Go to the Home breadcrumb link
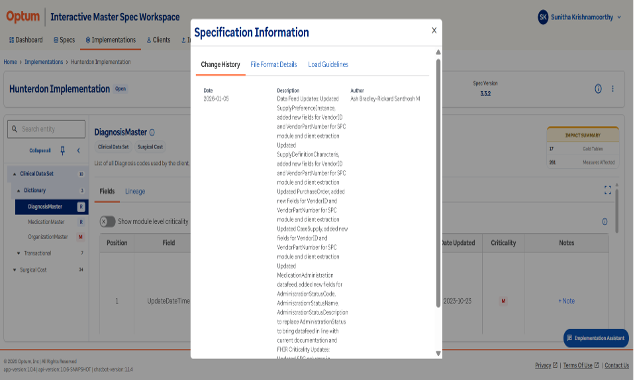This screenshot has width=634, height=380. point(10,62)
